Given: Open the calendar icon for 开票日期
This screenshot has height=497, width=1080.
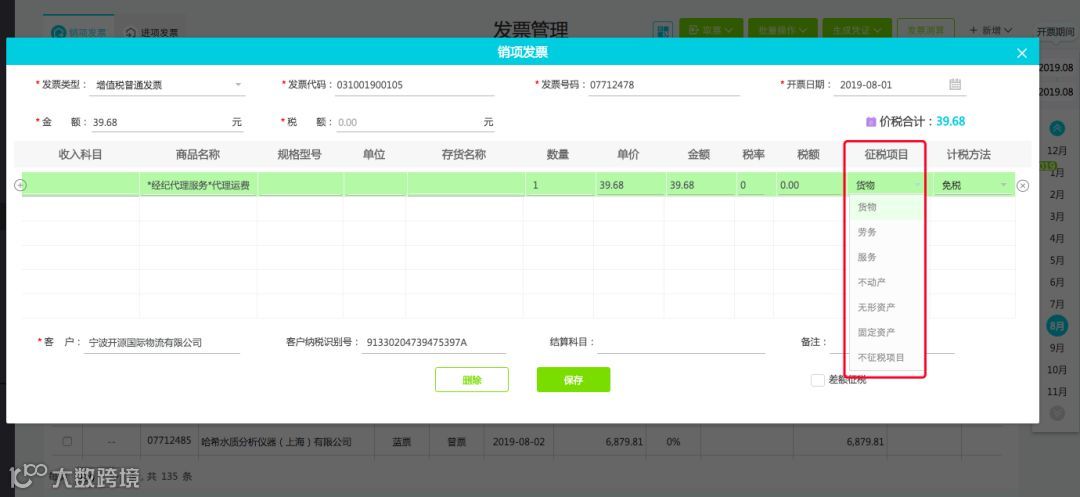Looking at the screenshot, I should [955, 85].
